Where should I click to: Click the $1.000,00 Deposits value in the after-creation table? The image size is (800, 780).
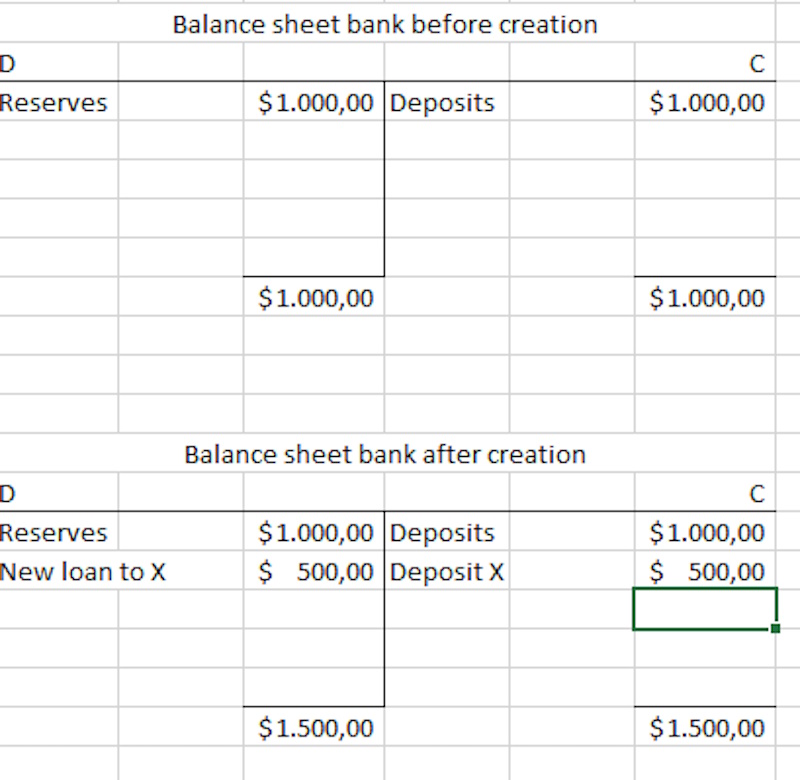click(x=705, y=532)
